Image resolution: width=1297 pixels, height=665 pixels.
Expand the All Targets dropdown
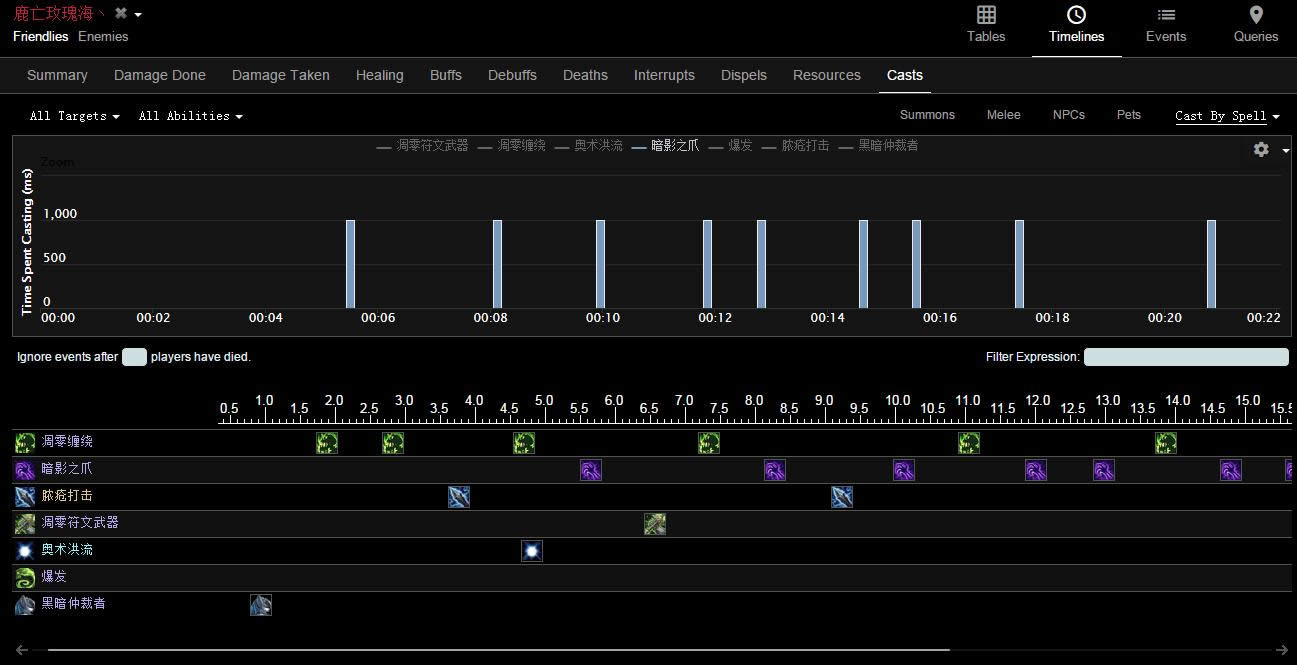point(74,116)
